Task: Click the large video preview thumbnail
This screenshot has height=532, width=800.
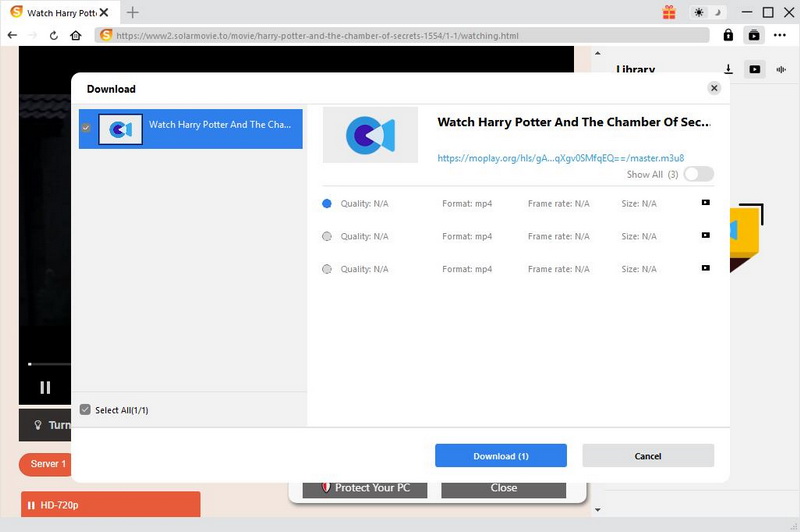Action: [x=370, y=135]
